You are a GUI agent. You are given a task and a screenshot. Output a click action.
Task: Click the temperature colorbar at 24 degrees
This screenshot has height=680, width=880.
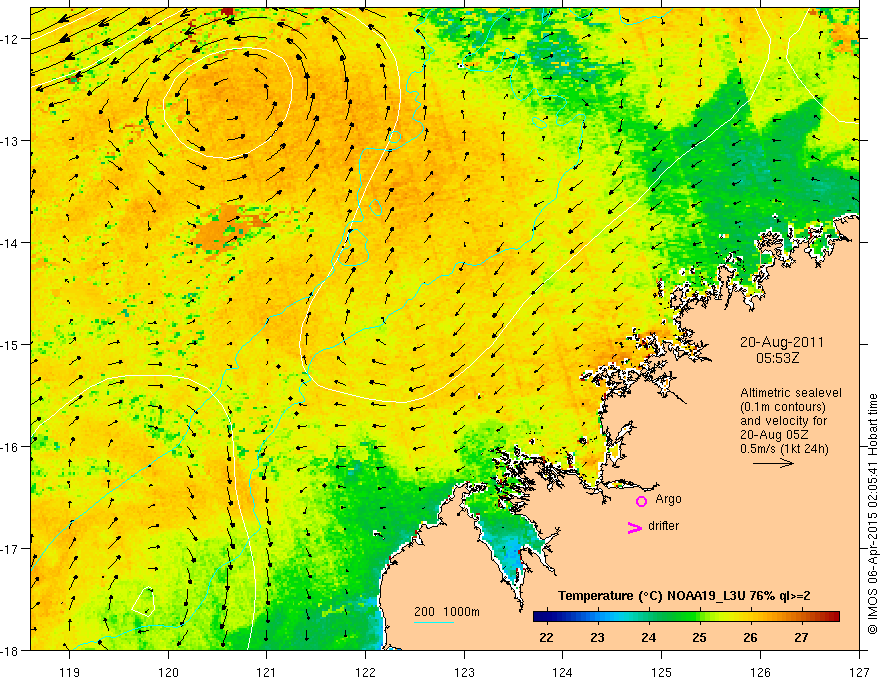click(x=649, y=617)
